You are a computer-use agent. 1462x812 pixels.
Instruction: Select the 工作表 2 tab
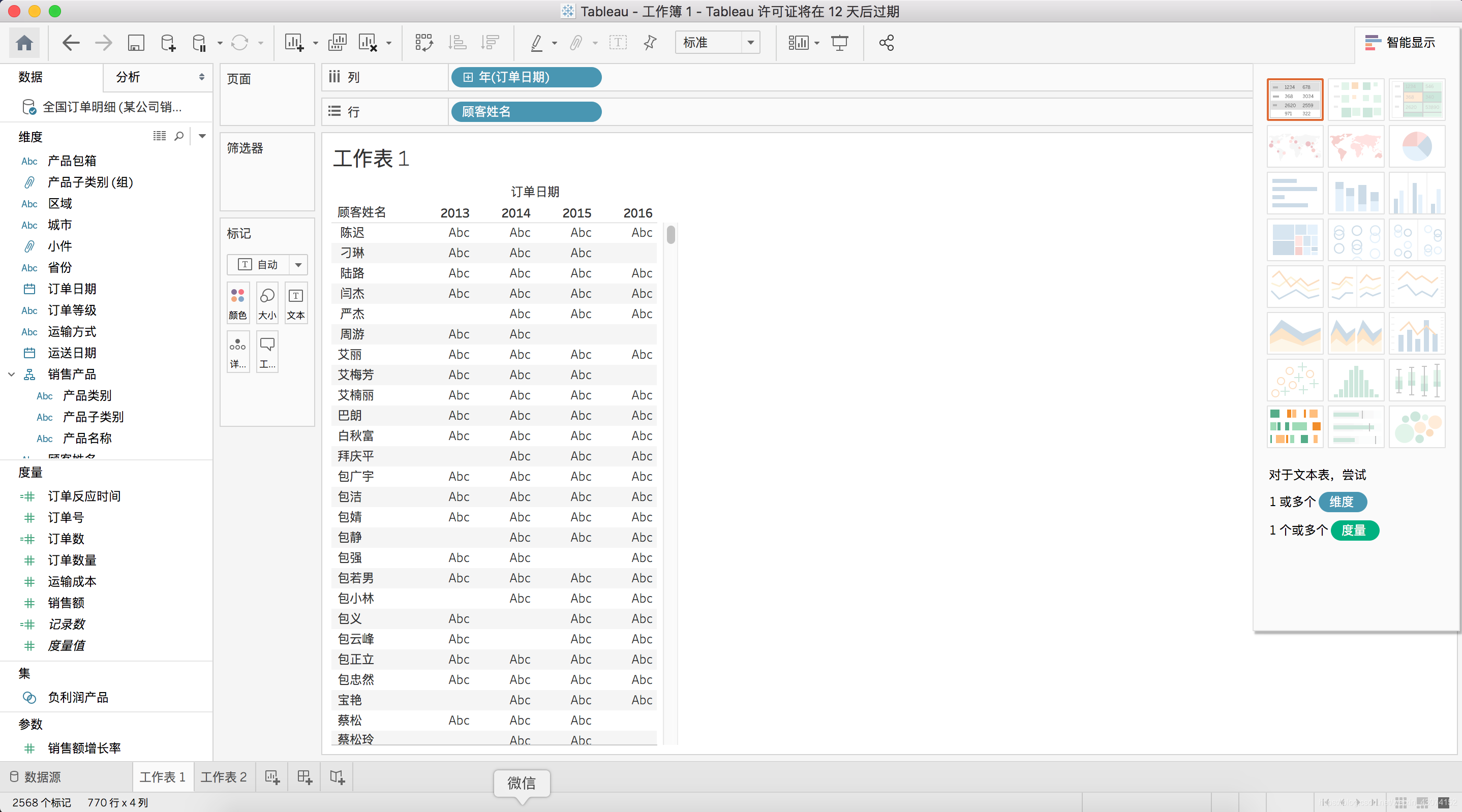click(x=224, y=777)
